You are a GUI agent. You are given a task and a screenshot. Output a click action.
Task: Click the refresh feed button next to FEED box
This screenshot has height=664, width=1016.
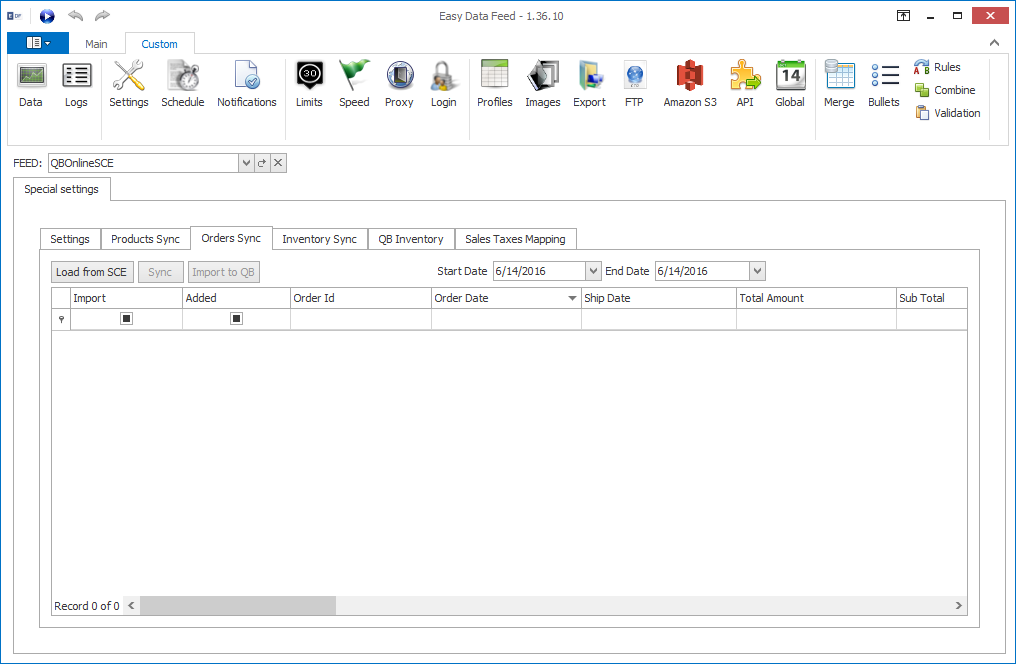[262, 163]
